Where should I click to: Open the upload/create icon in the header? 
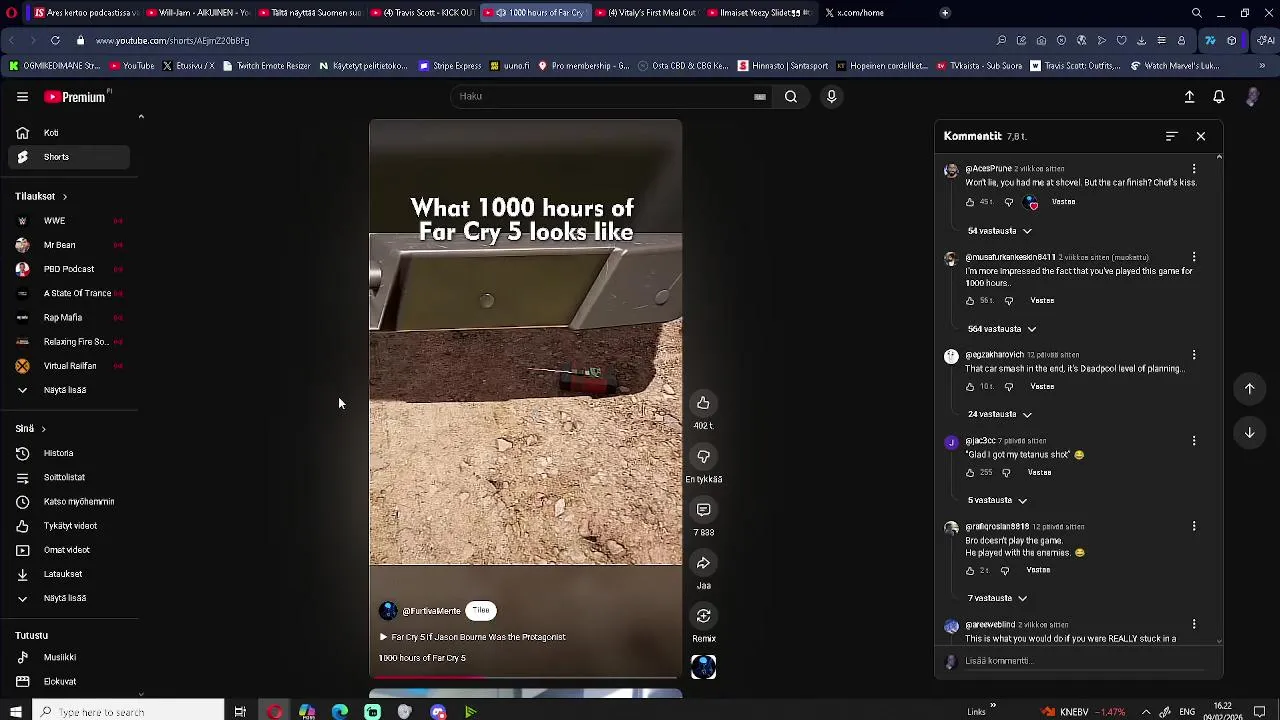1189,97
